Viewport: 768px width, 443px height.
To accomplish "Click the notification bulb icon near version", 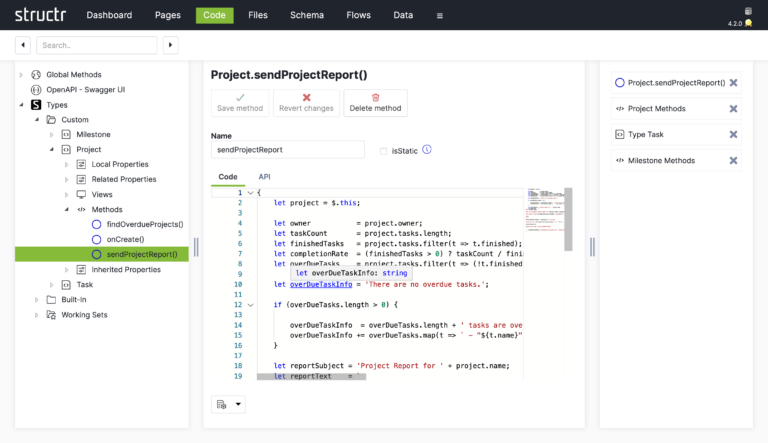I will coord(748,23).
